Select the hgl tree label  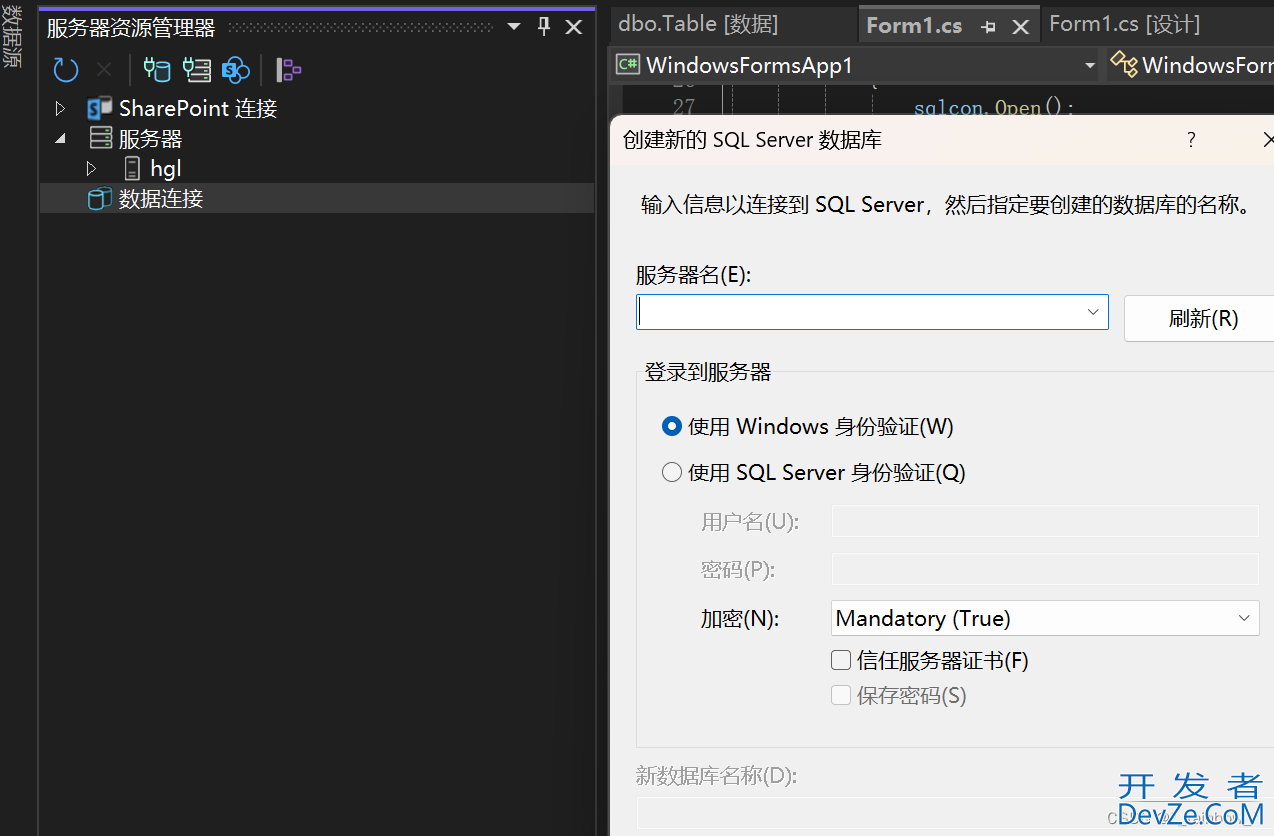tap(166, 168)
